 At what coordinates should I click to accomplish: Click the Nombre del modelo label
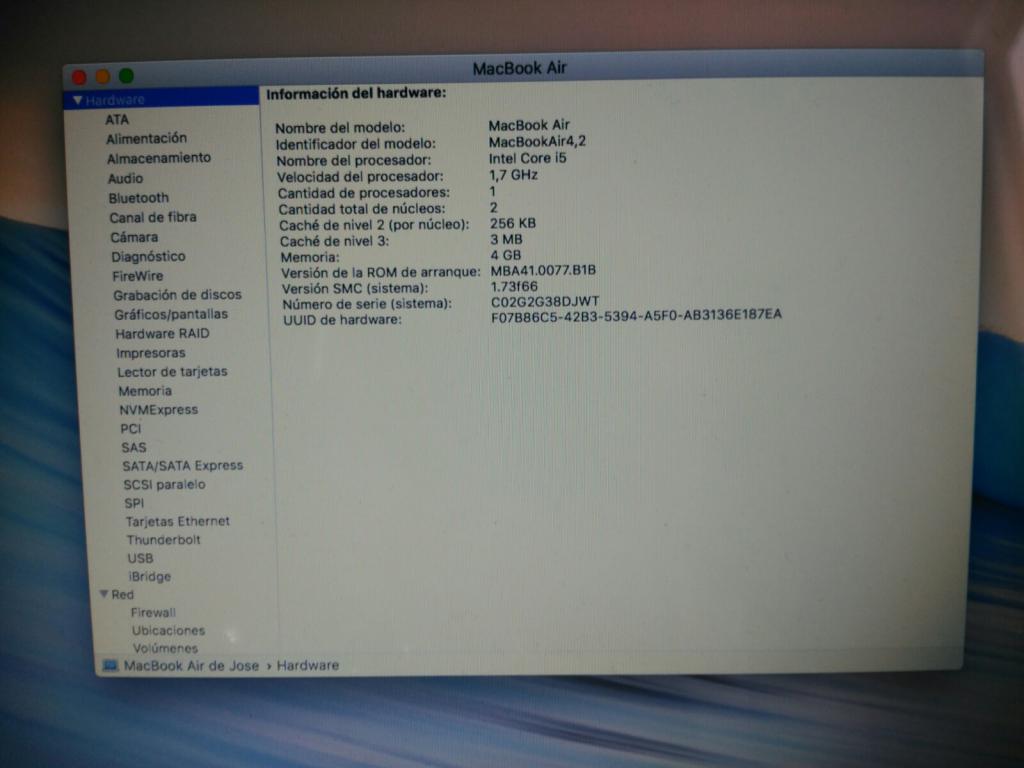pos(340,128)
